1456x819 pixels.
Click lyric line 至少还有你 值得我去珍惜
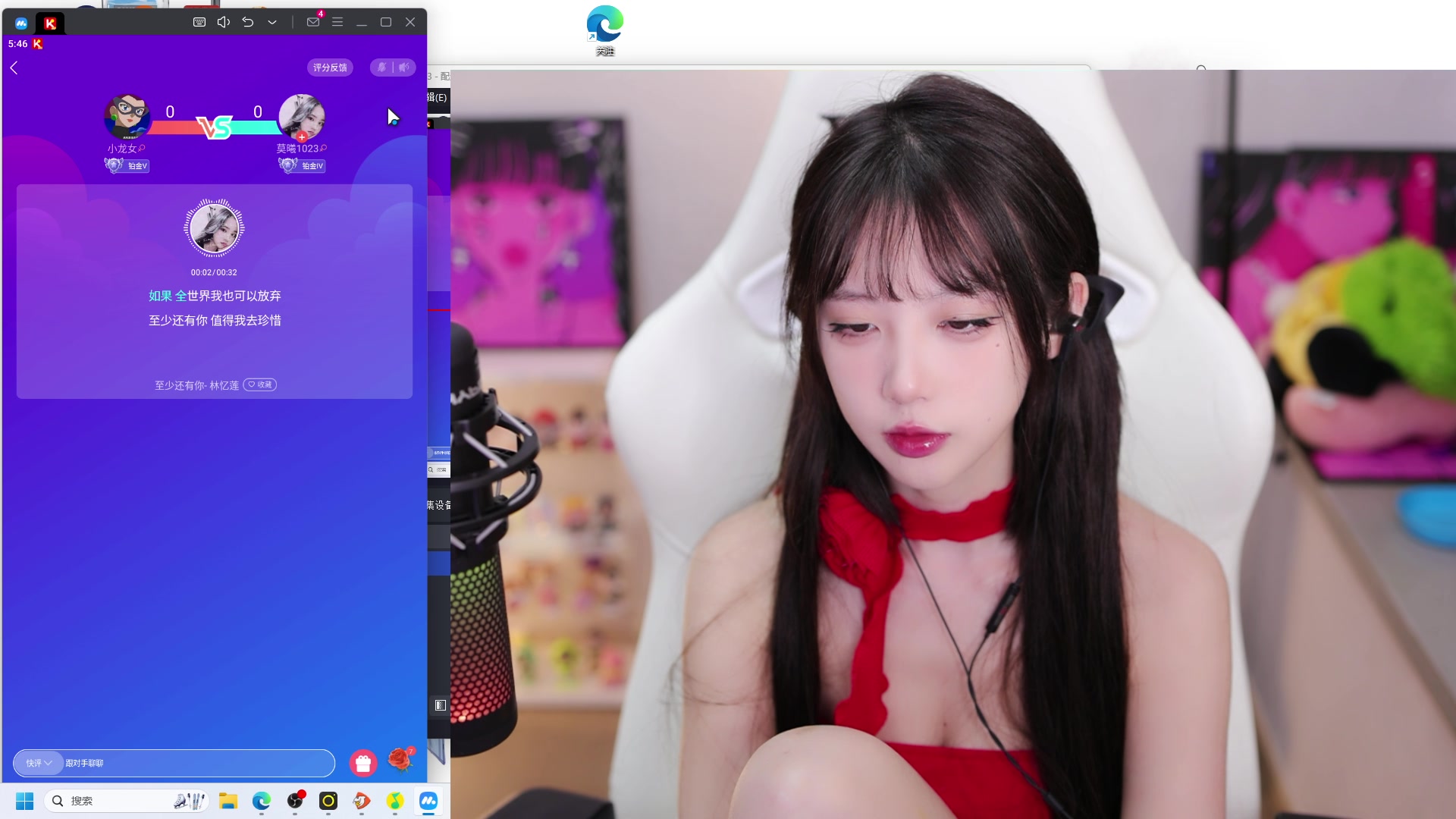[x=215, y=320]
